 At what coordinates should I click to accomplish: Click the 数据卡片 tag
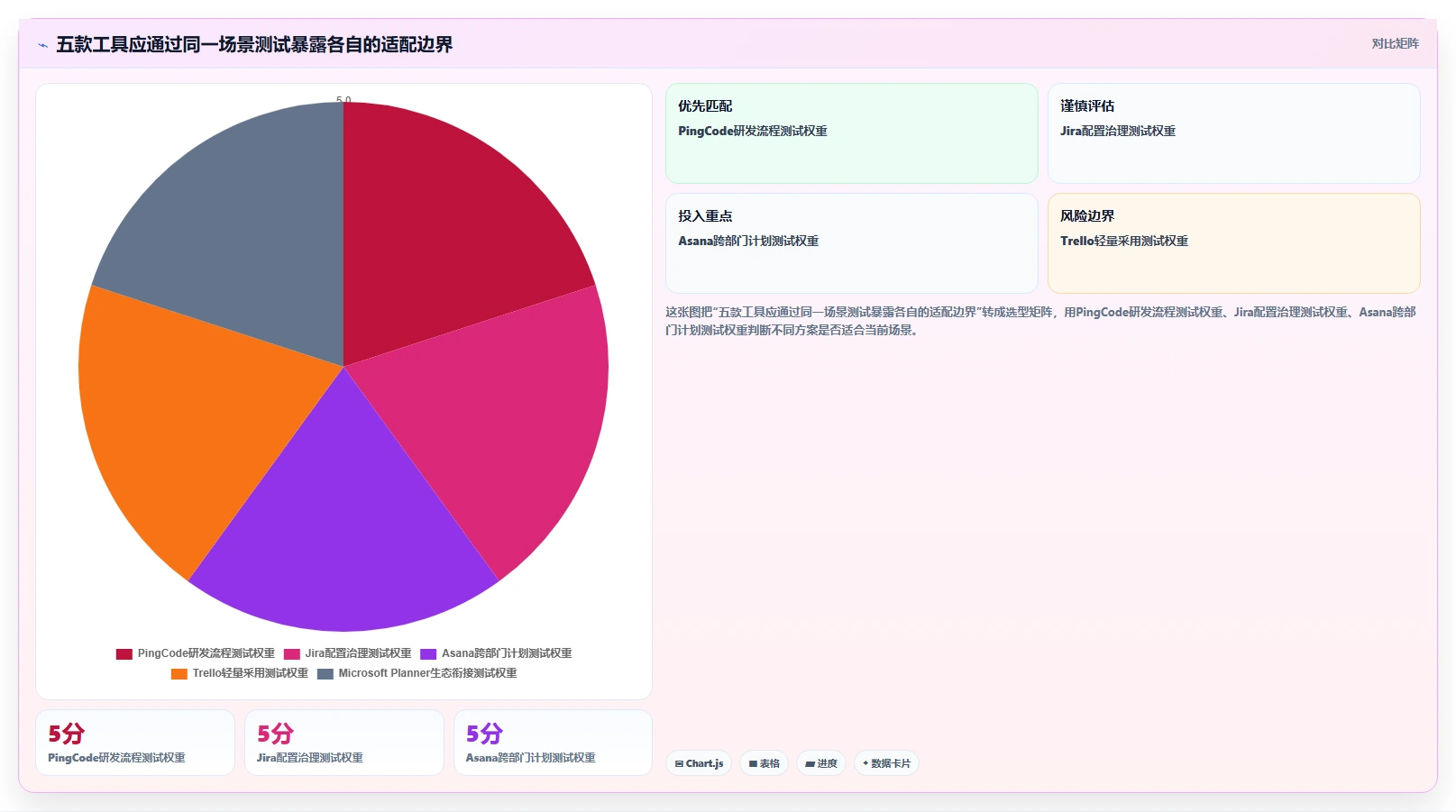point(886,763)
